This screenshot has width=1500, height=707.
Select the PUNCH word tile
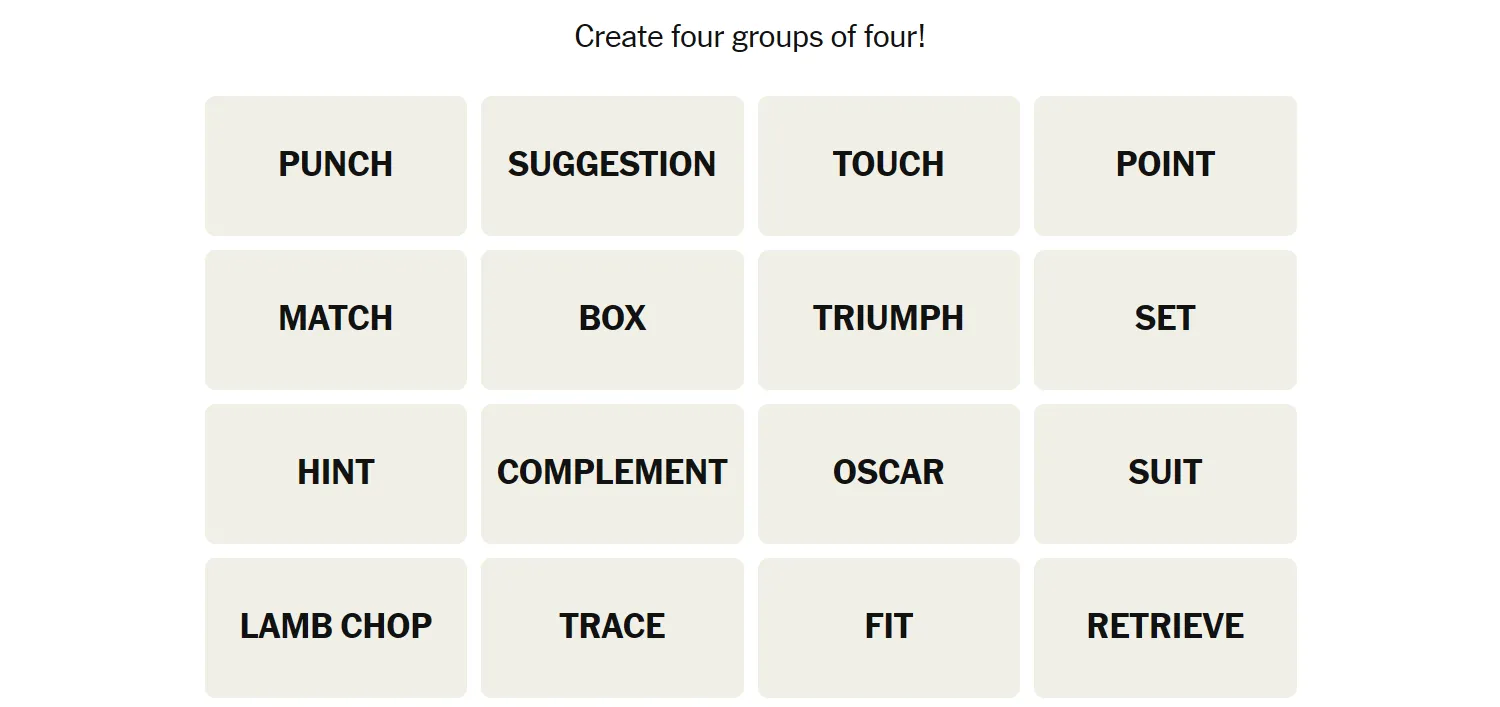click(x=336, y=166)
